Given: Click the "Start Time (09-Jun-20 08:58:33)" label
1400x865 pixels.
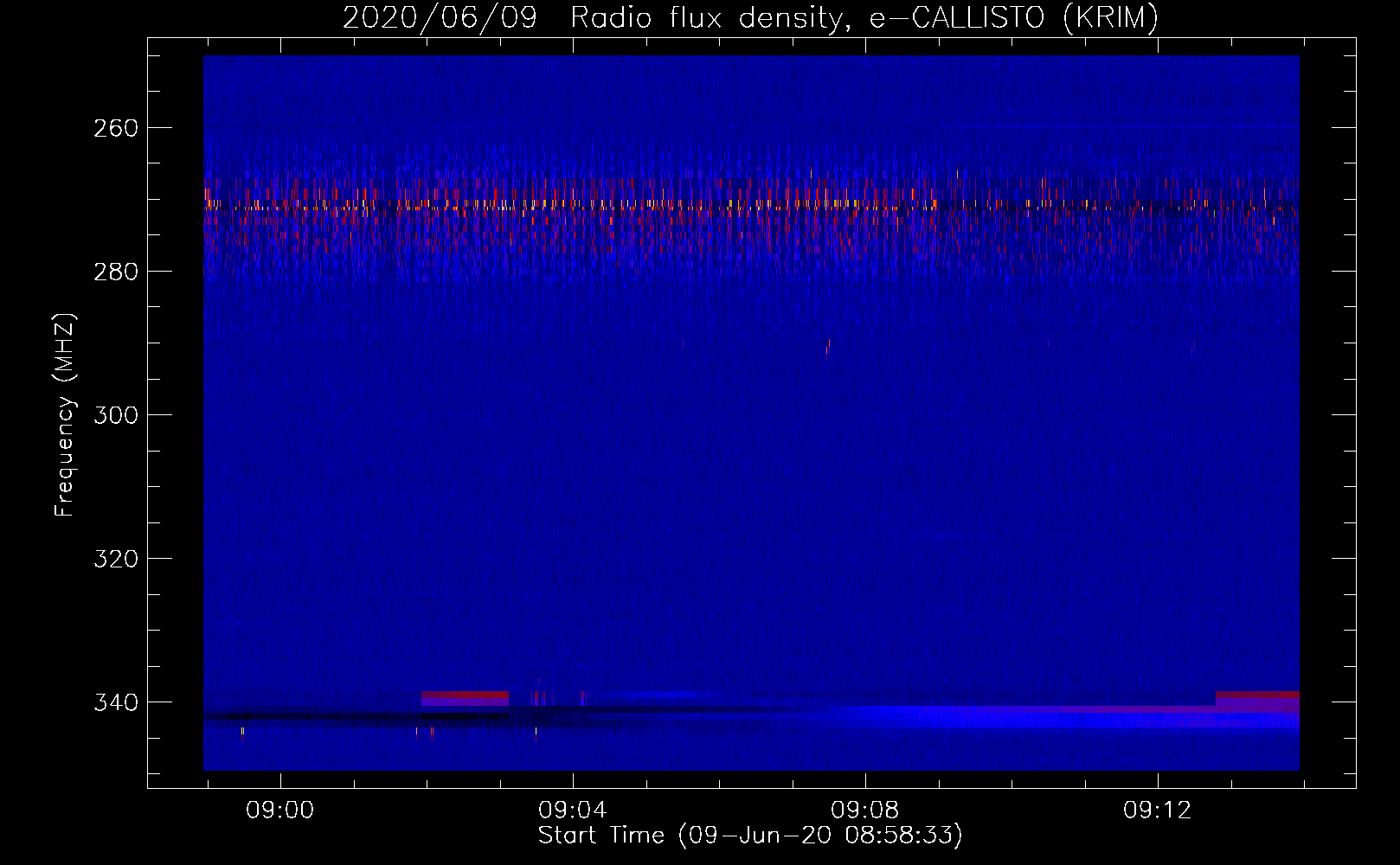Looking at the screenshot, I should pyautogui.click(x=750, y=836).
